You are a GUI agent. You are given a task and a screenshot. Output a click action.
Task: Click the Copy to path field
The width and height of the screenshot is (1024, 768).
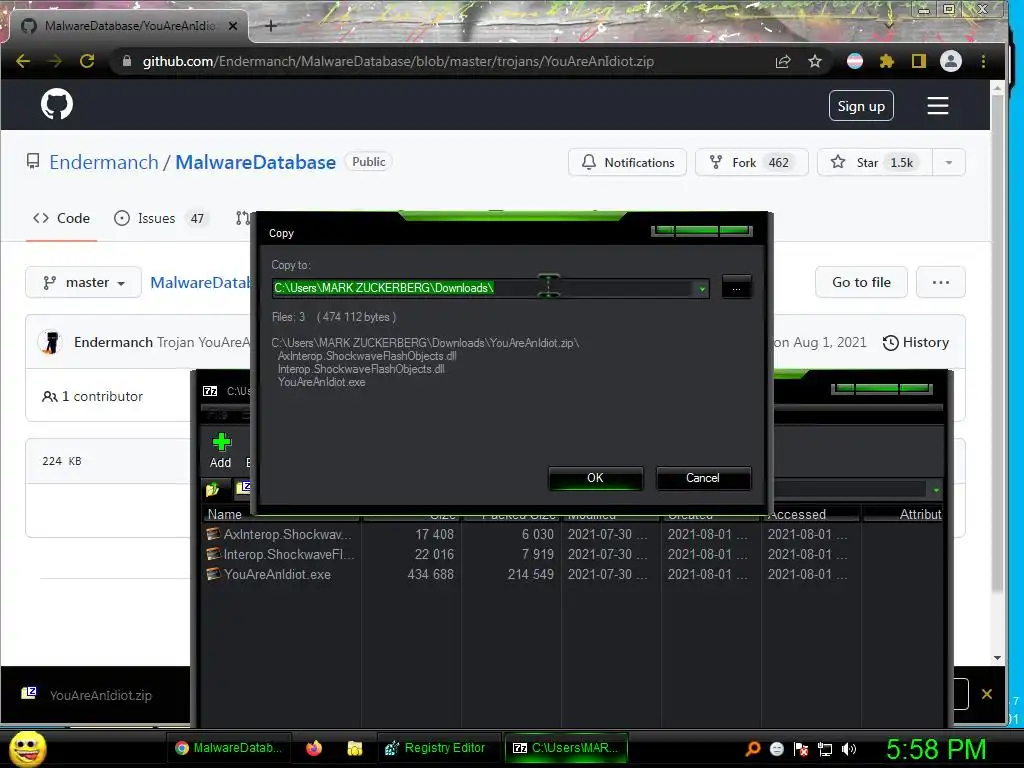point(483,288)
